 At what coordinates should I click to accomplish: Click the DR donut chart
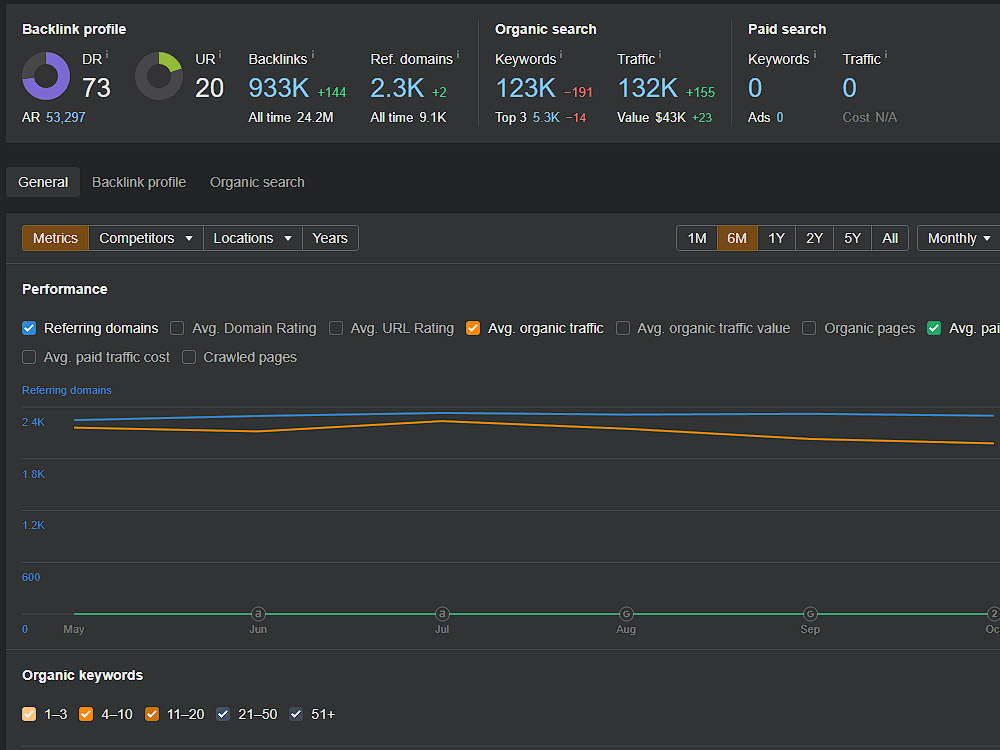(46, 76)
